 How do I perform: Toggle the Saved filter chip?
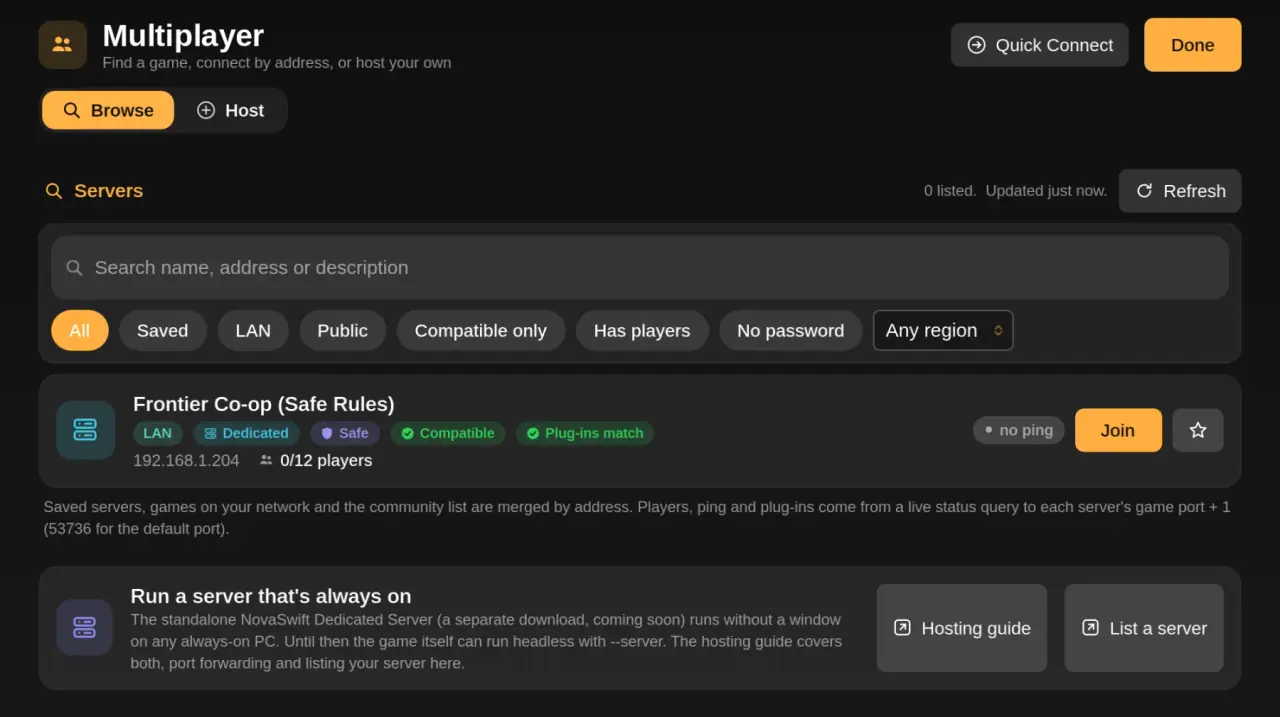tap(163, 331)
